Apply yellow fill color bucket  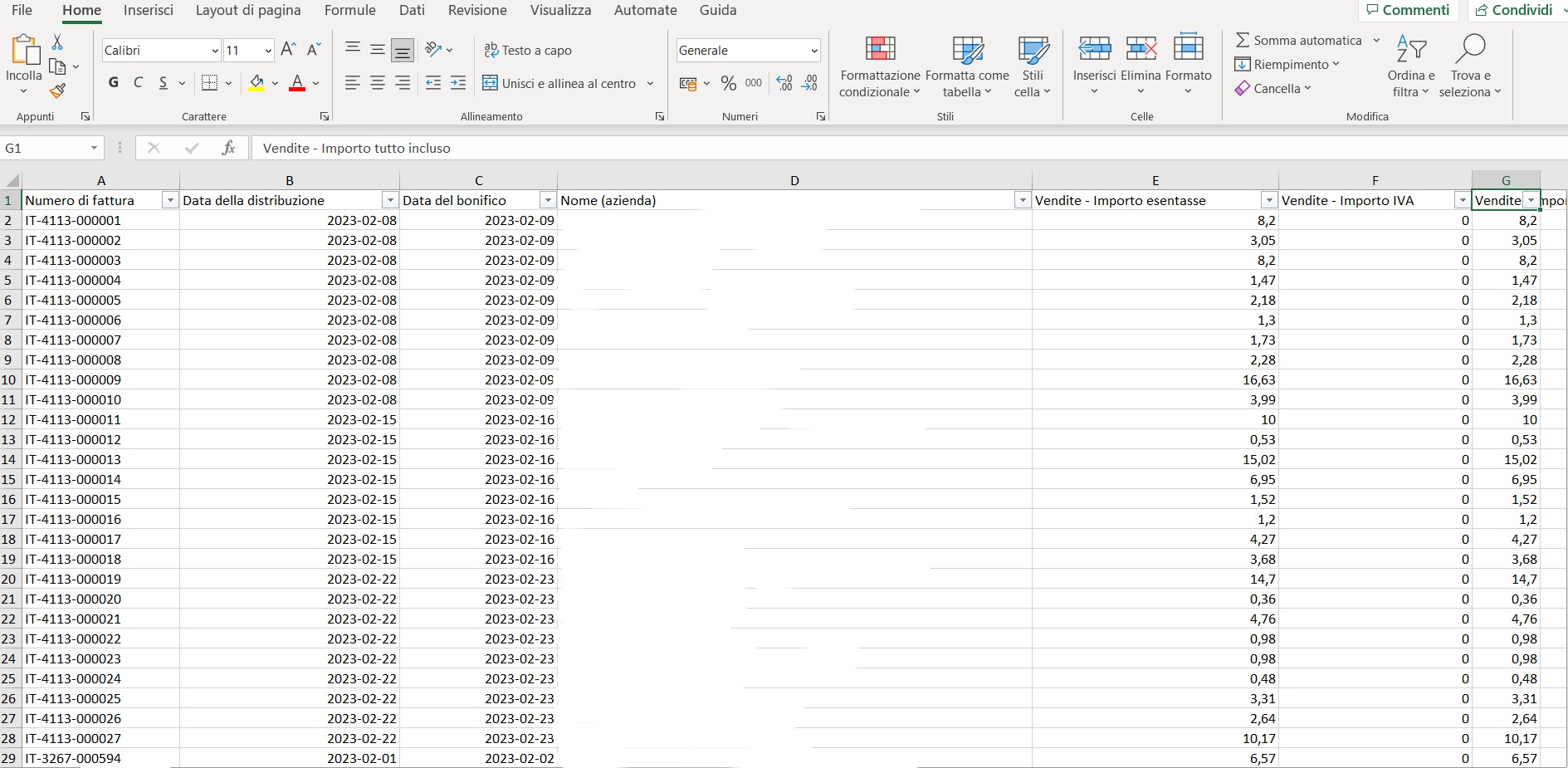click(x=256, y=83)
